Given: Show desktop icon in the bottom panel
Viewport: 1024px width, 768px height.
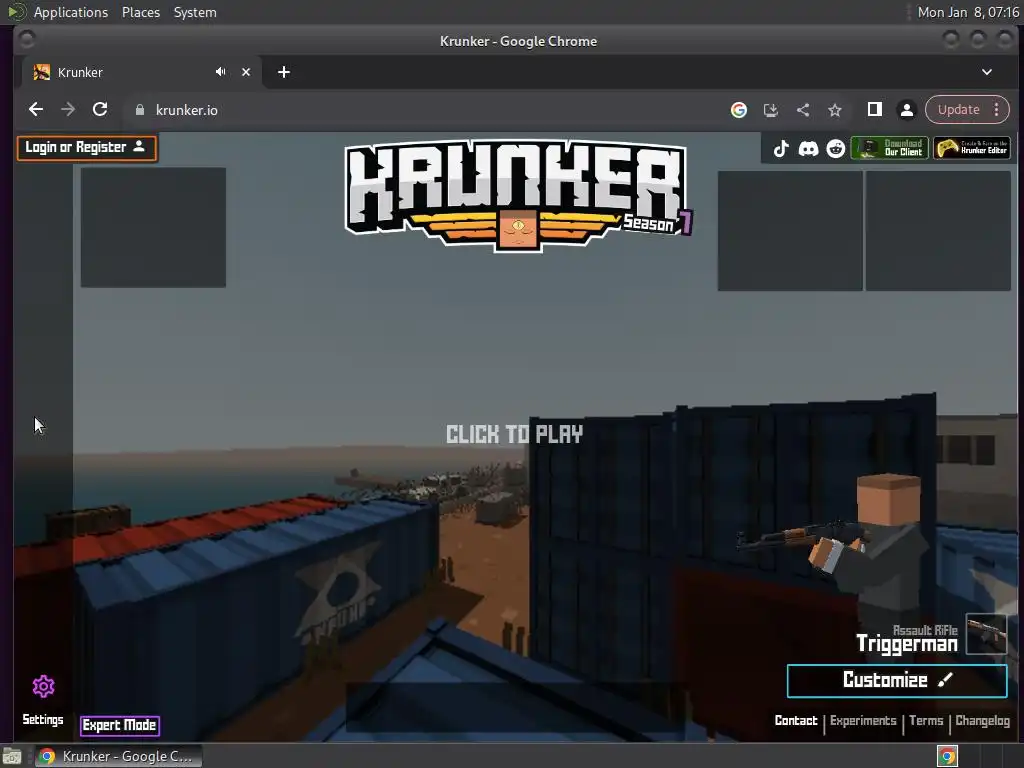Looking at the screenshot, I should (x=12, y=756).
